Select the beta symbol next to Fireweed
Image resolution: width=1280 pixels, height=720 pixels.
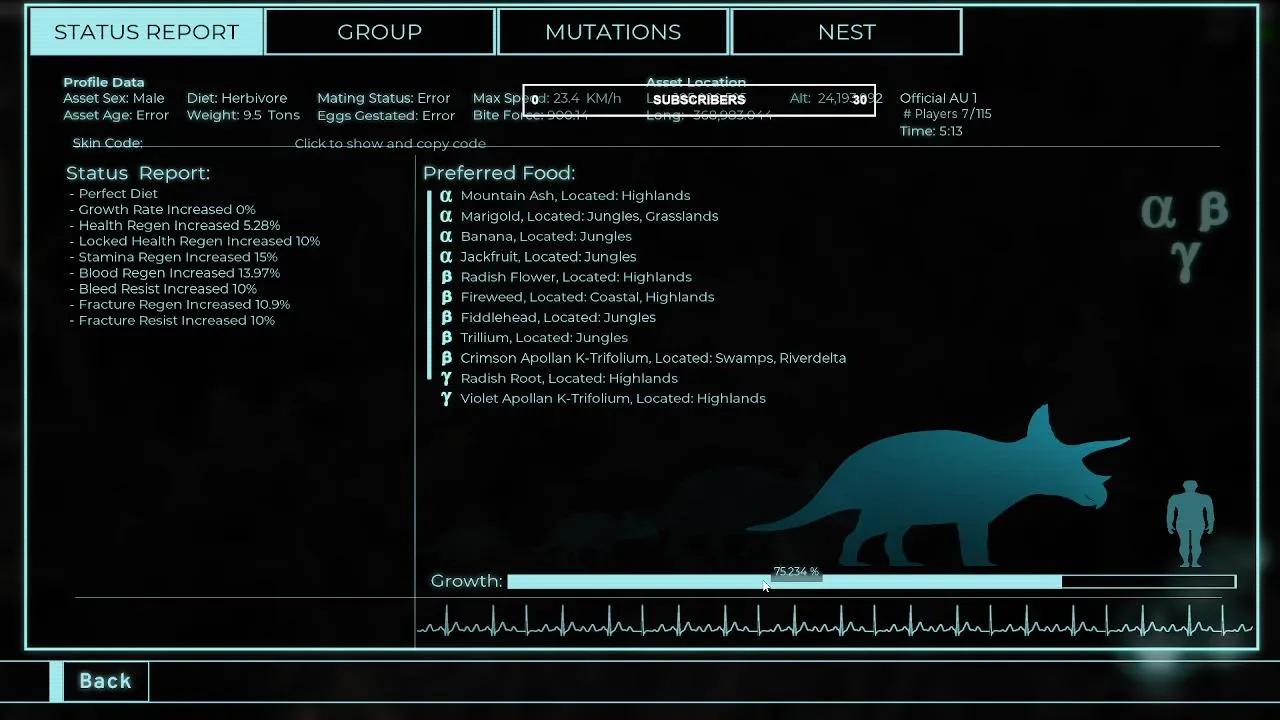[446, 297]
